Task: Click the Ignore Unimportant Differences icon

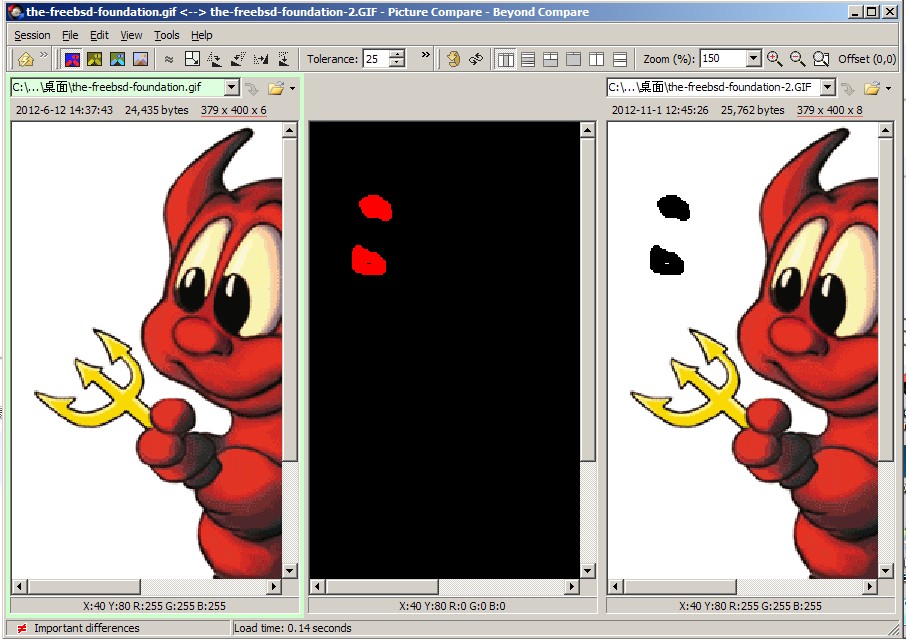Action: pyautogui.click(x=169, y=59)
